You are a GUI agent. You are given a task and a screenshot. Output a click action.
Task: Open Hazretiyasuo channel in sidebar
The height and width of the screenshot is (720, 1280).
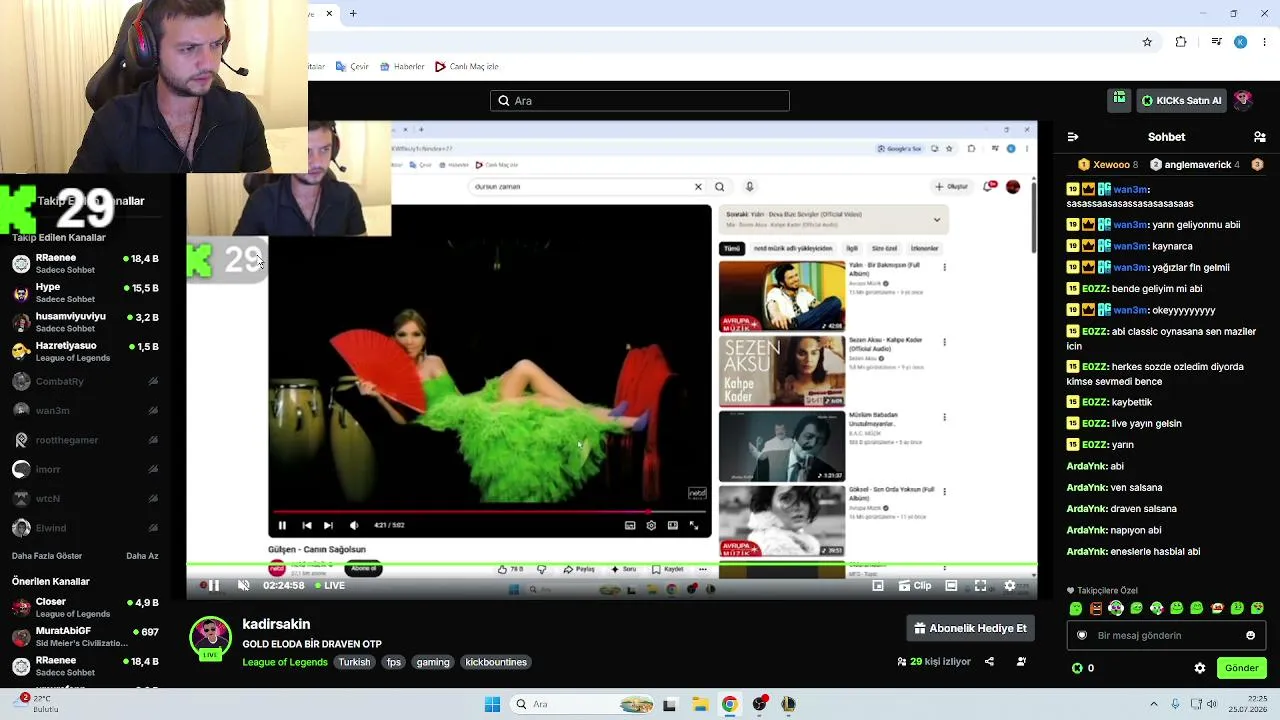(85, 351)
